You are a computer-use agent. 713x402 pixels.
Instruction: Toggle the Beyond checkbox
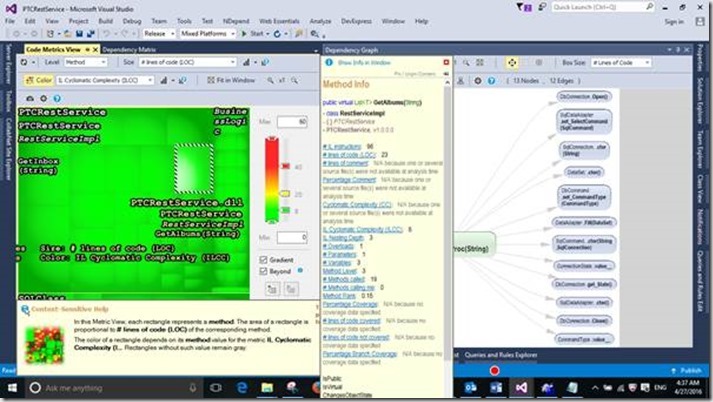pos(263,271)
